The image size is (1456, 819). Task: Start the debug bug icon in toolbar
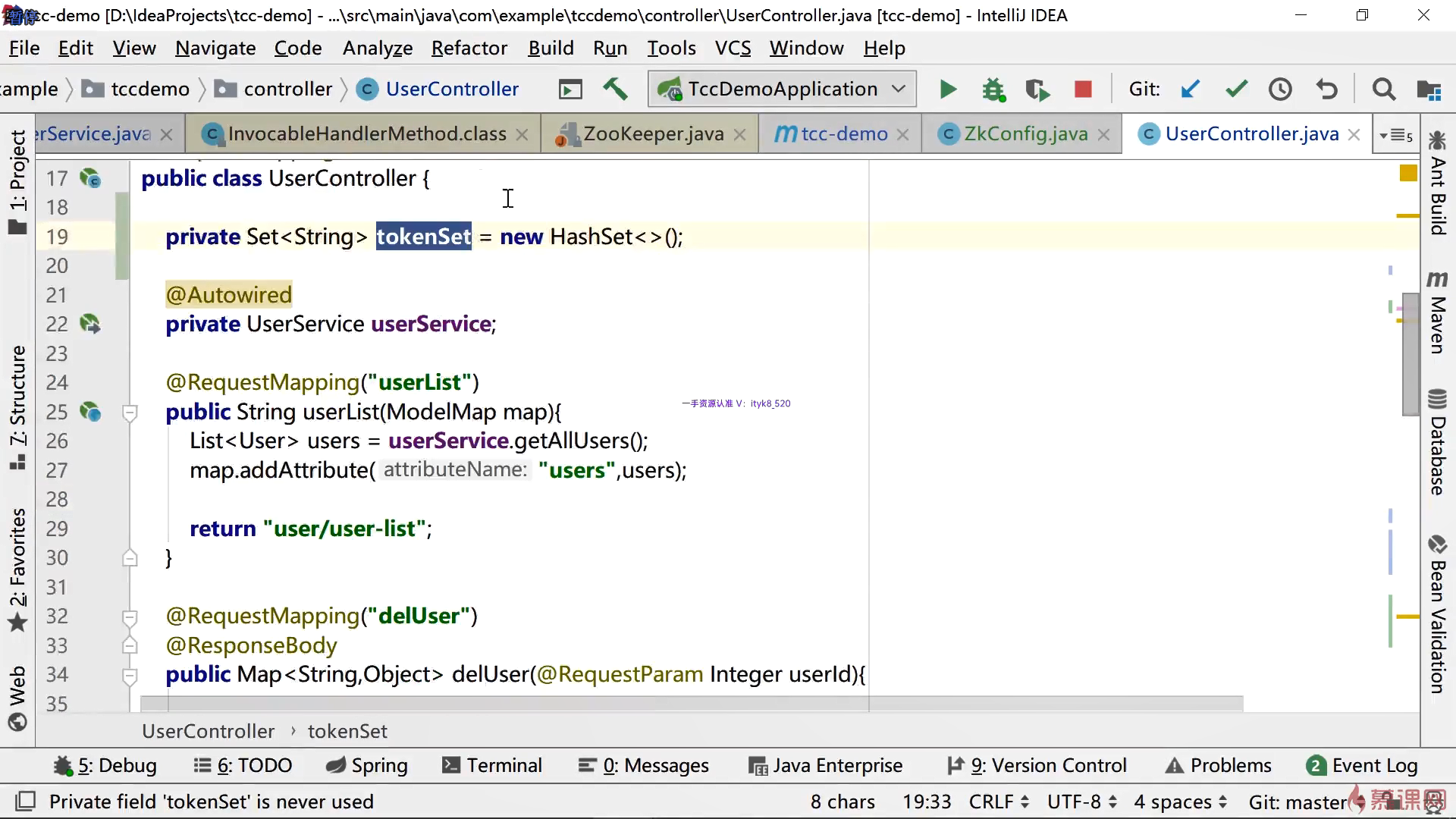click(993, 89)
